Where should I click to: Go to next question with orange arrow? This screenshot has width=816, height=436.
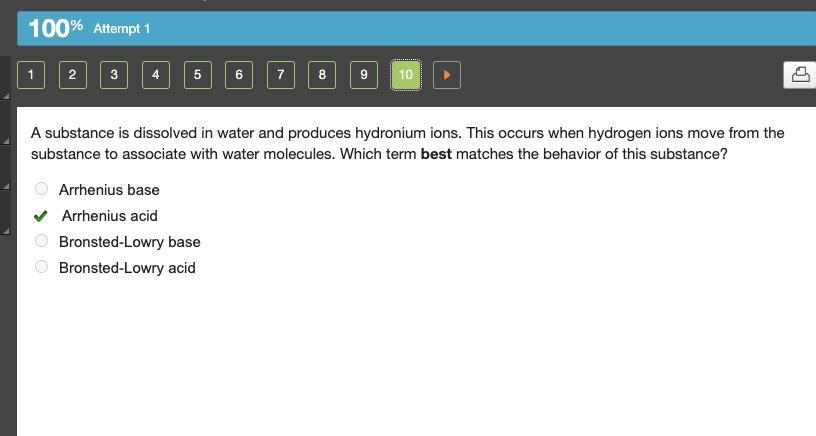(x=447, y=75)
